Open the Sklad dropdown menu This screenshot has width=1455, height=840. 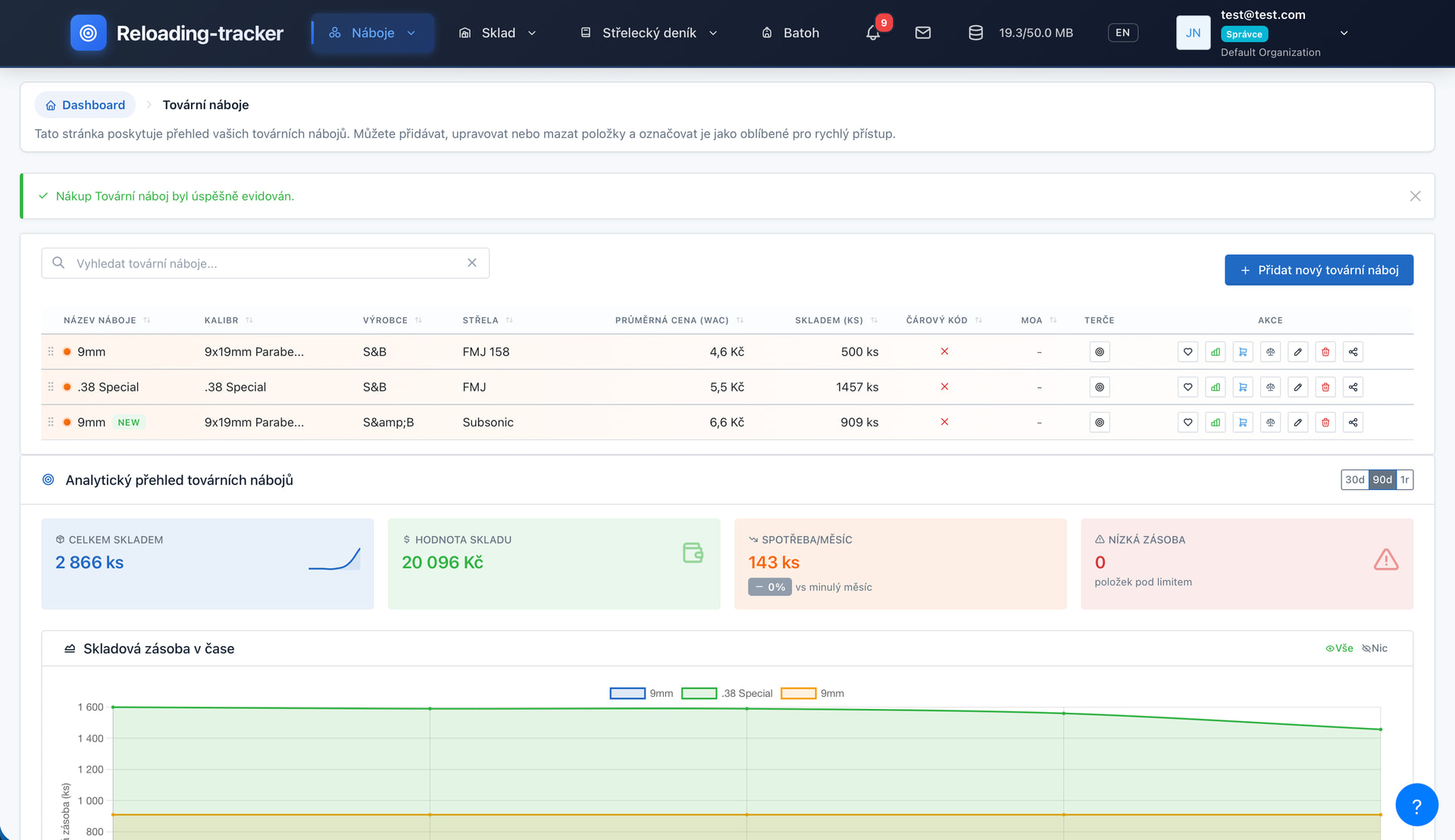[x=498, y=33]
